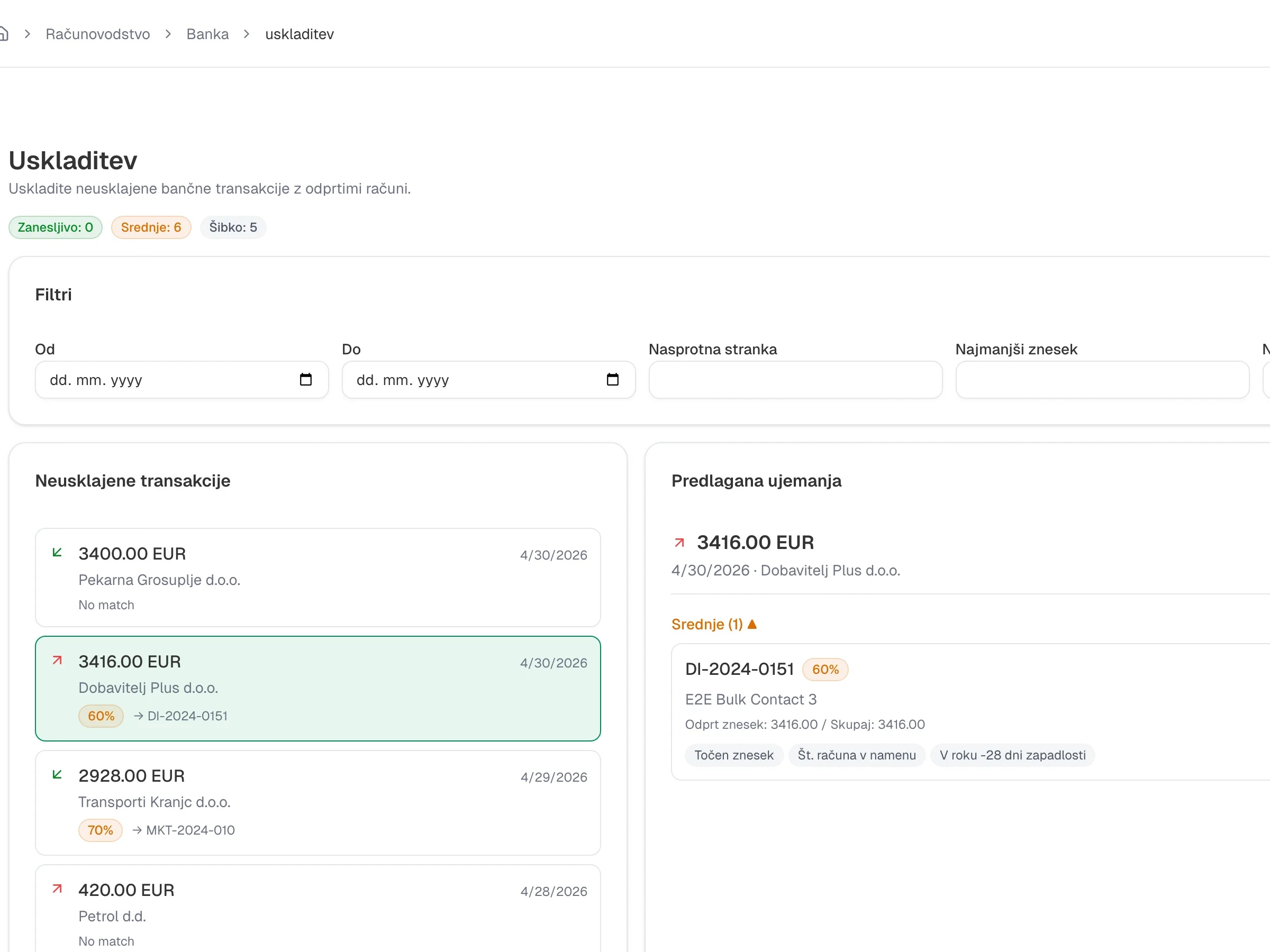This screenshot has height=952, width=1270.
Task: Click the Neusklajene transakcije heading
Action: tap(133, 480)
